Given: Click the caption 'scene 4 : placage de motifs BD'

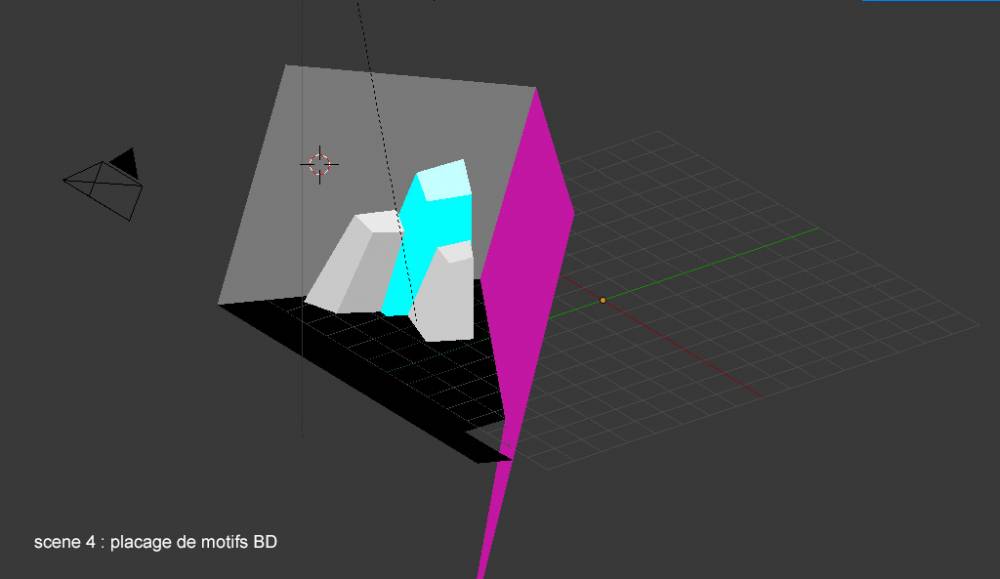Looking at the screenshot, I should (x=156, y=542).
